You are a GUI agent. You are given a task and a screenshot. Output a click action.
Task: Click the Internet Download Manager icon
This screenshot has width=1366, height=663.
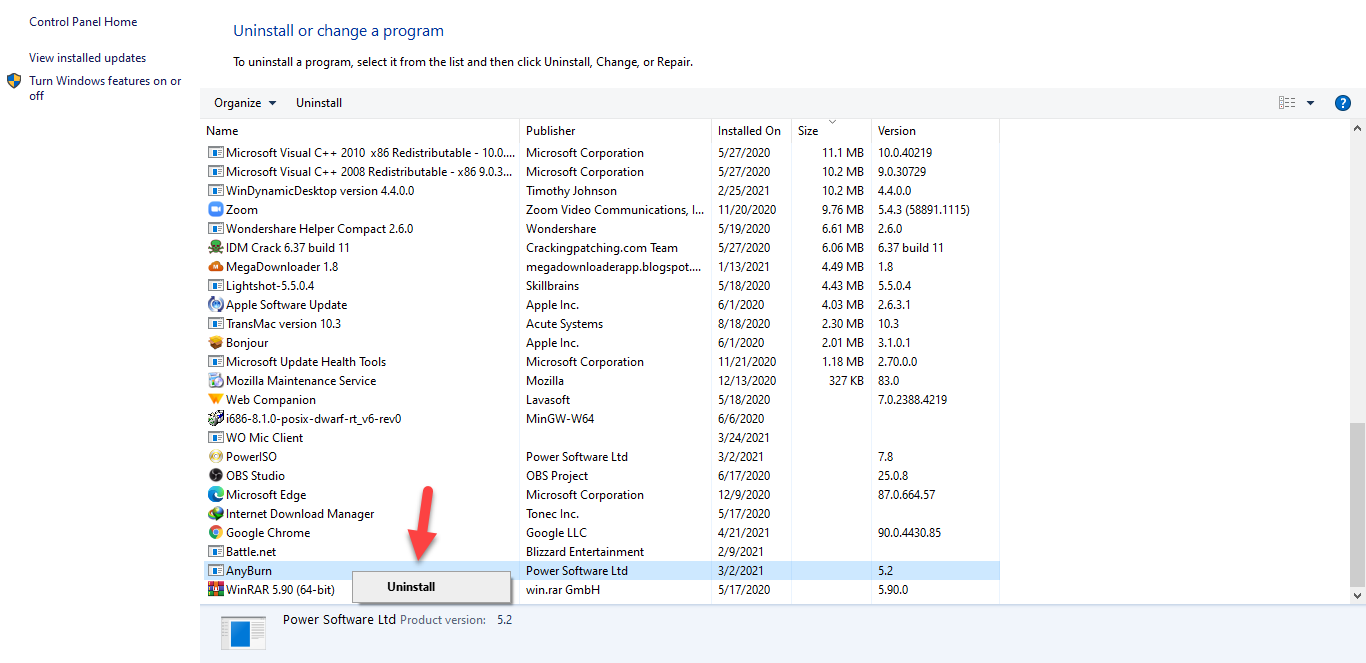coord(215,514)
